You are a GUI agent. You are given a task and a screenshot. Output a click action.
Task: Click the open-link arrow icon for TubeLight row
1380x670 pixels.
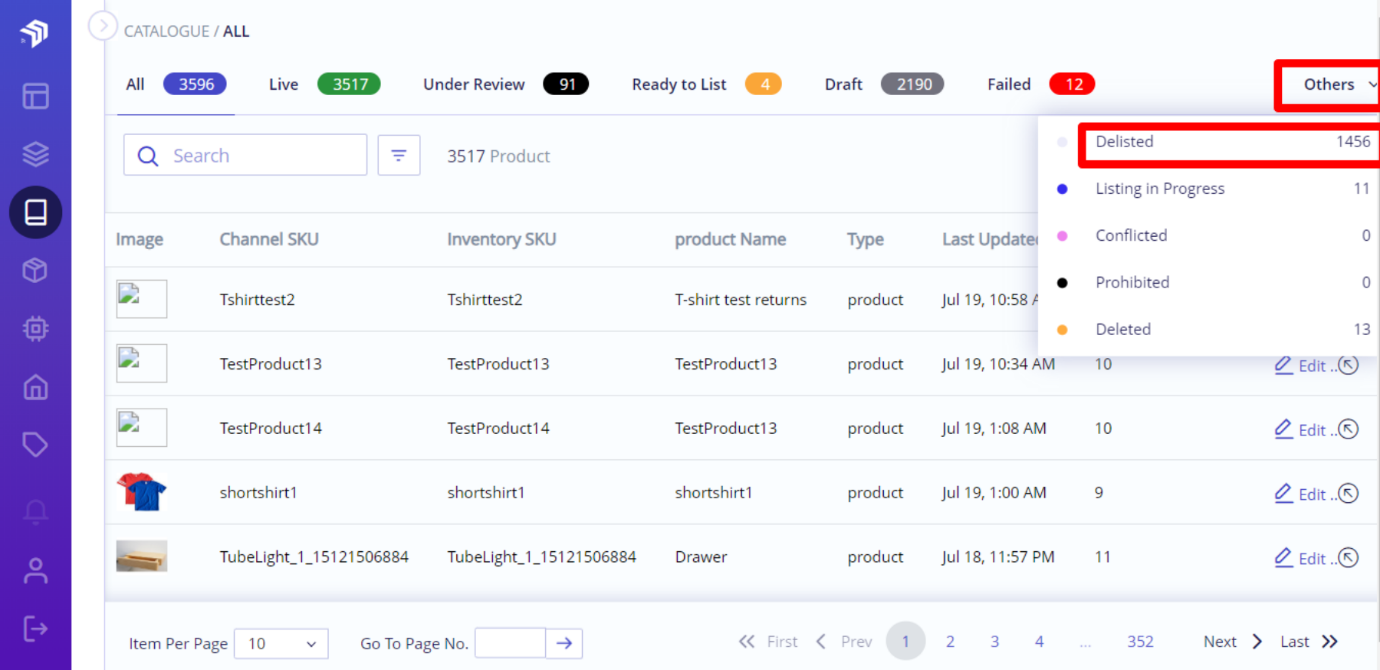pyautogui.click(x=1349, y=558)
